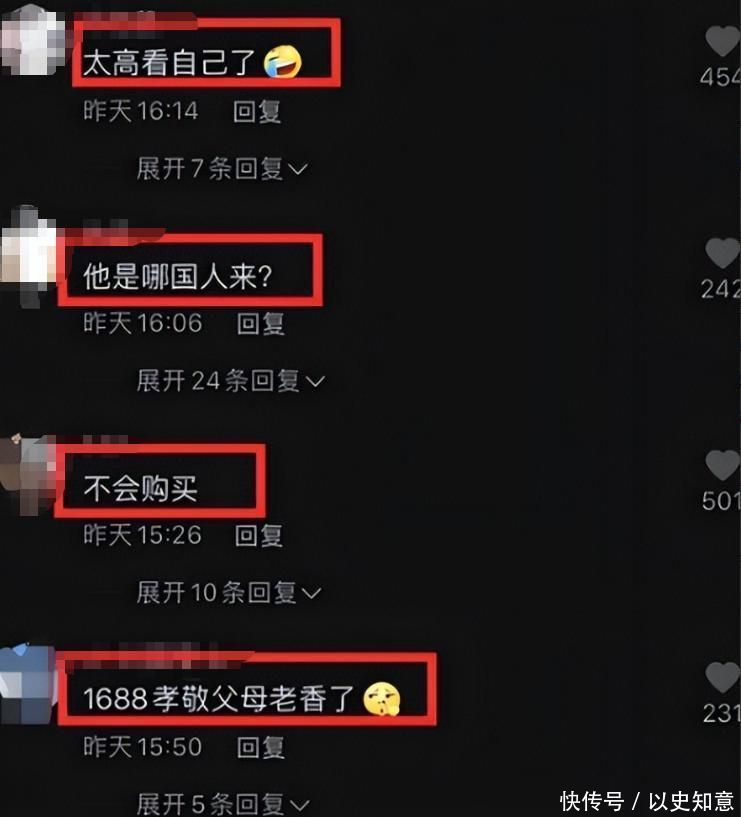Like the comment "他是哪国人来?"
Screen dimensions: 741x817
(x=723, y=253)
